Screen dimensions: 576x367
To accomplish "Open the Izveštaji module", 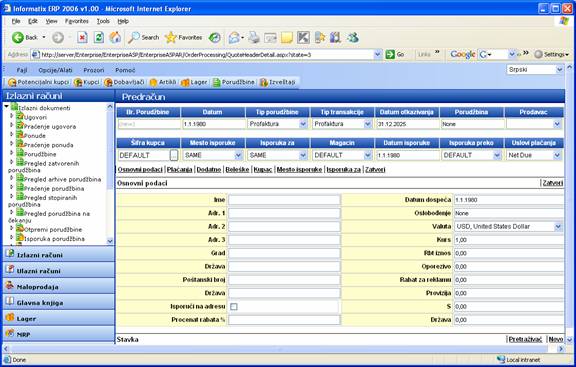I will point(278,82).
